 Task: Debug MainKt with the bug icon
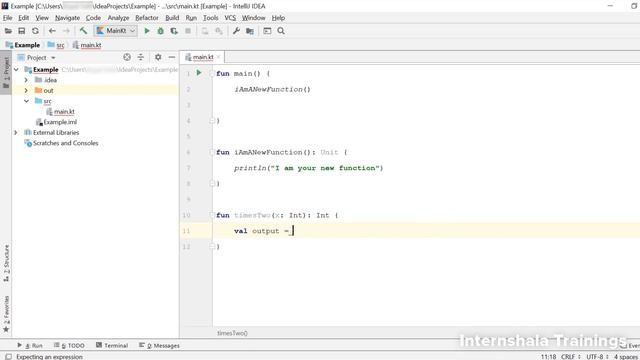[x=160, y=31]
